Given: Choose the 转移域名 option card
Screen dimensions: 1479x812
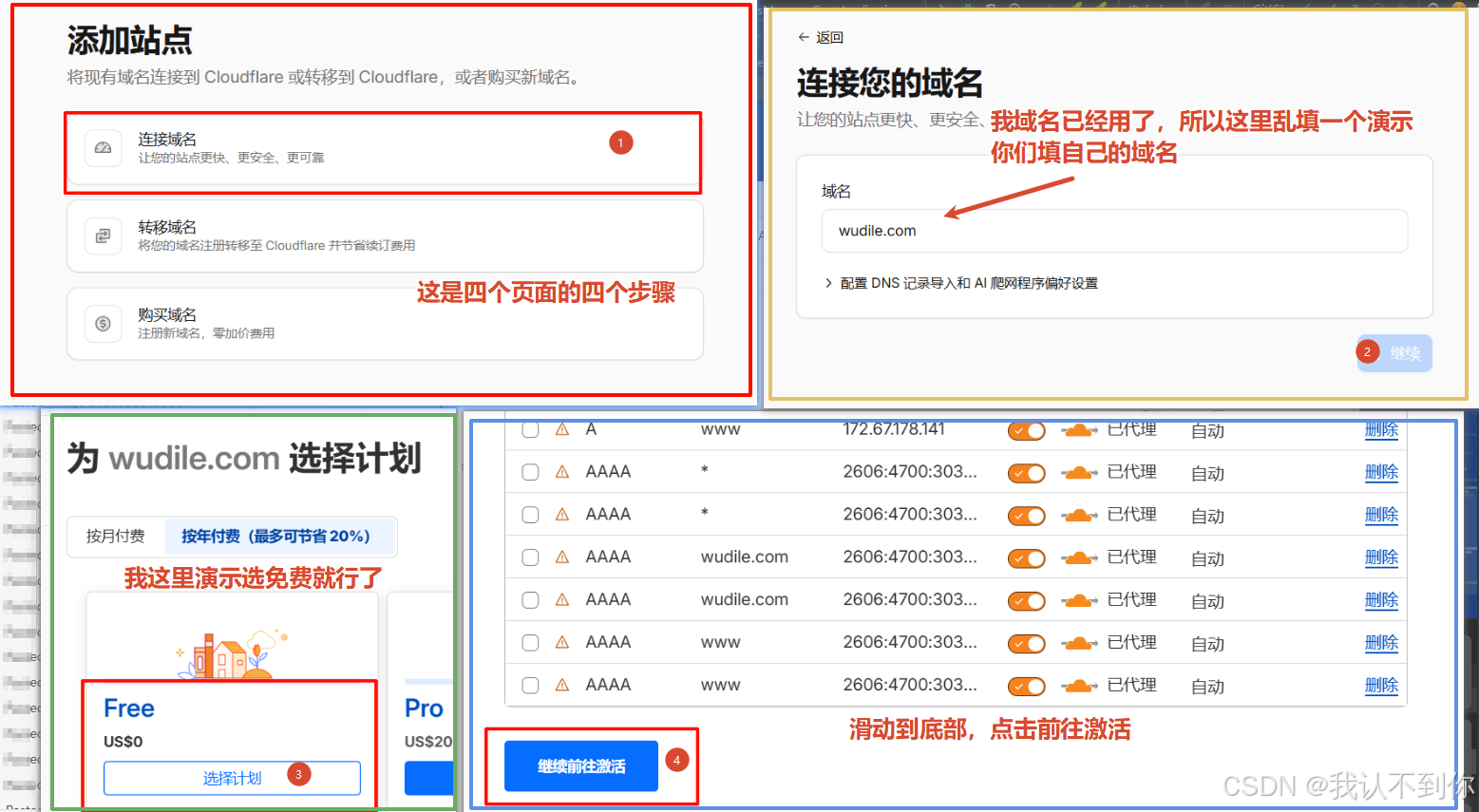Looking at the screenshot, I should click(x=385, y=236).
